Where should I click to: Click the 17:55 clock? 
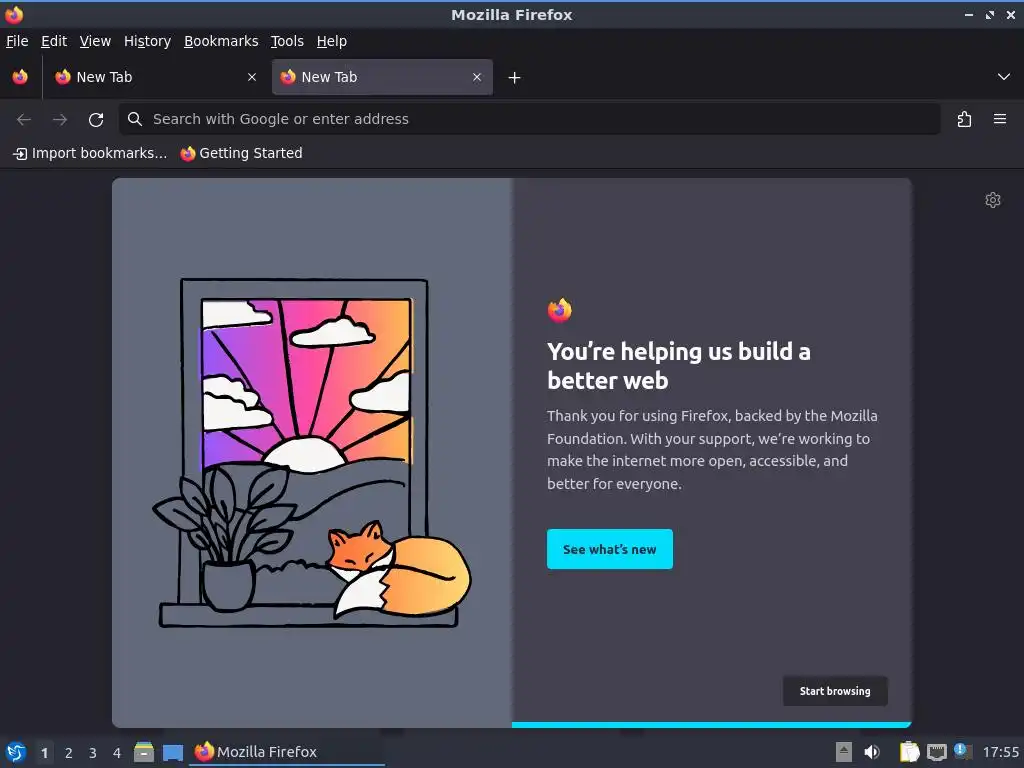click(1000, 752)
